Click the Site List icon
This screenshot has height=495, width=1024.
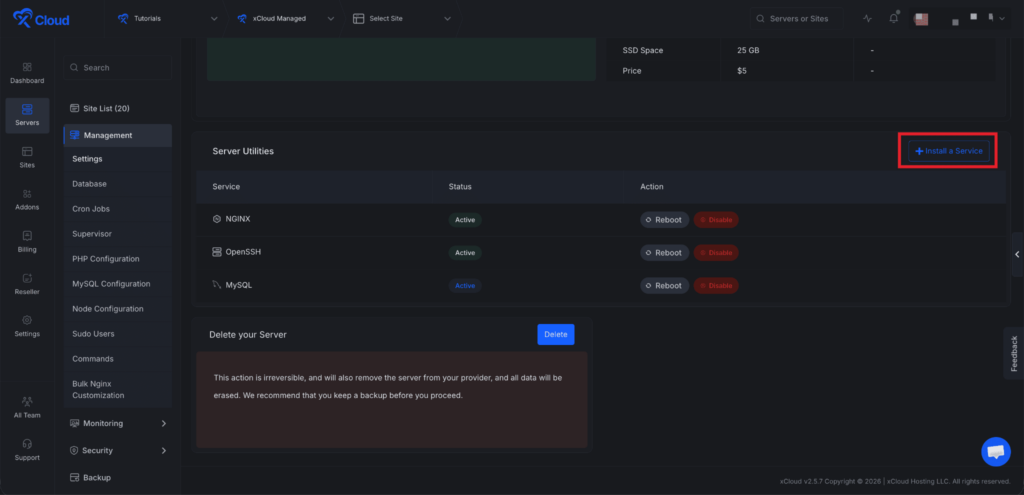coord(74,108)
